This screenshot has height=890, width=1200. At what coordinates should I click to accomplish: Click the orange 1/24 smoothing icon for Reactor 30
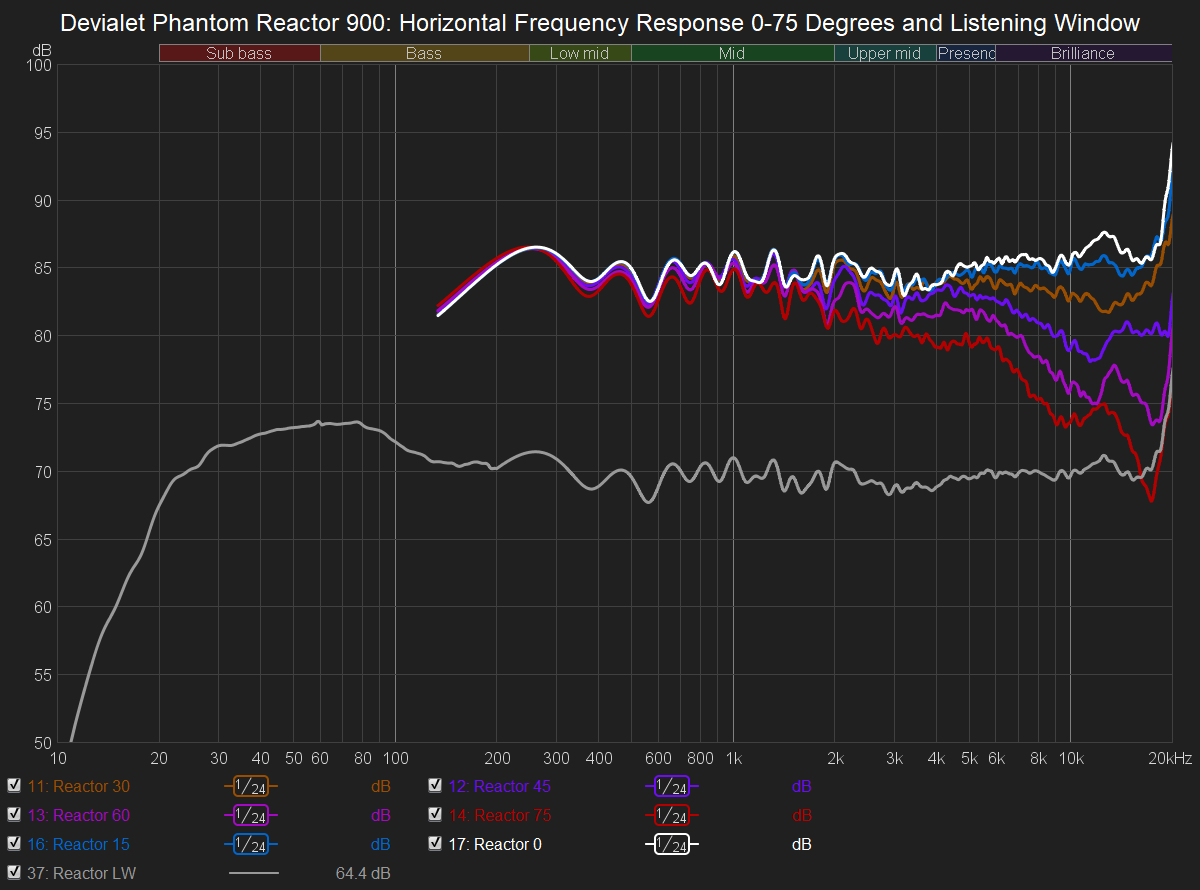click(x=251, y=787)
